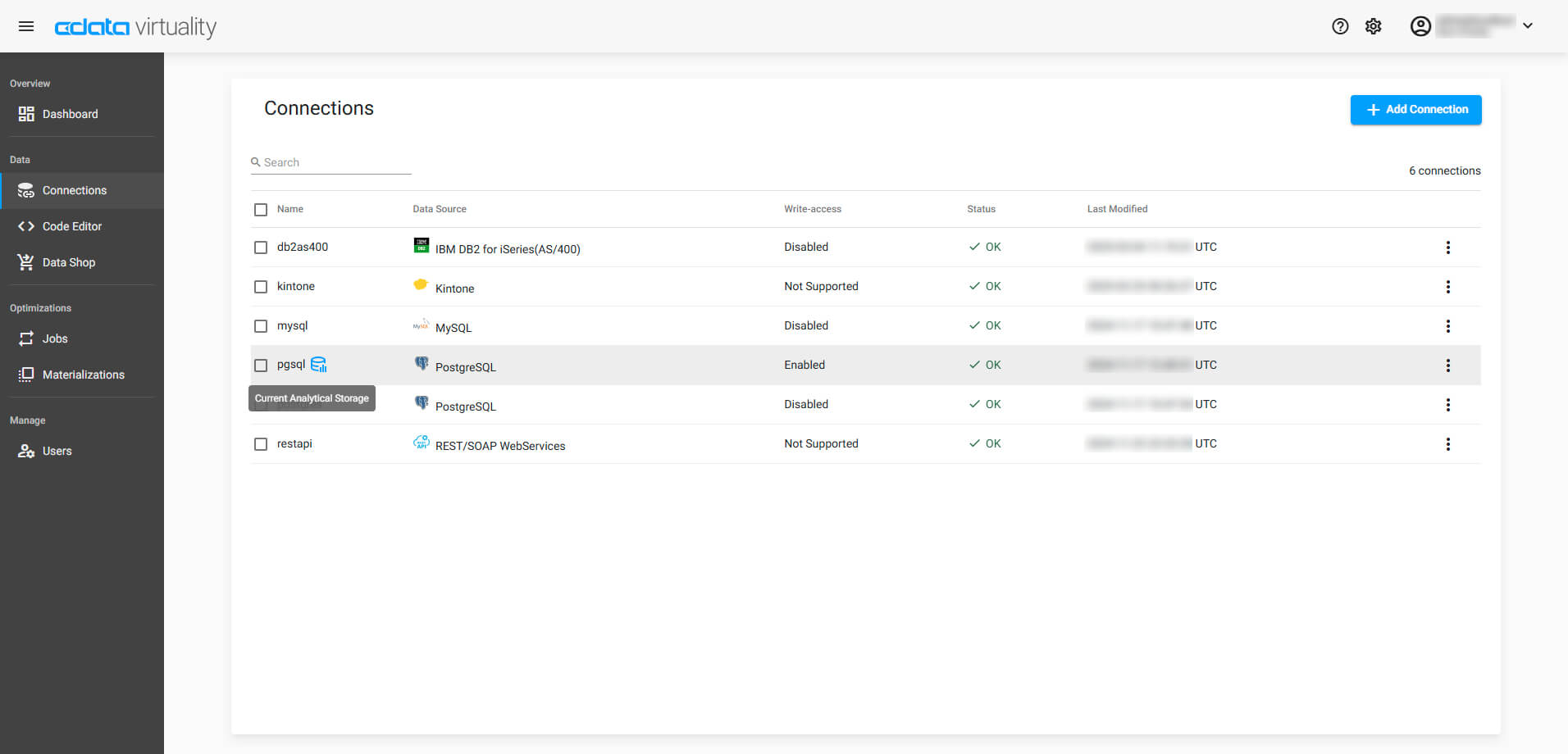Open Code Editor in sidebar
1568x754 pixels.
82,226
